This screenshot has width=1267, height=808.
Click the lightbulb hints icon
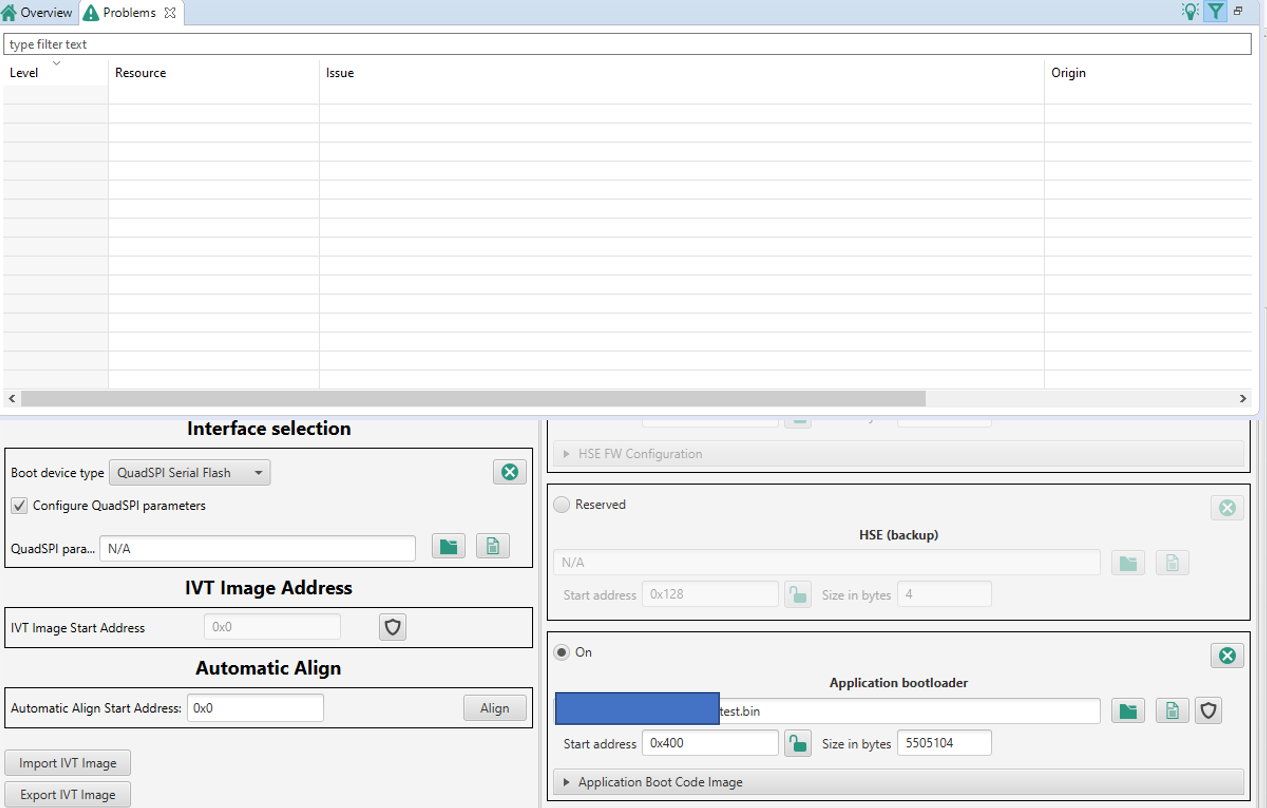[1189, 12]
